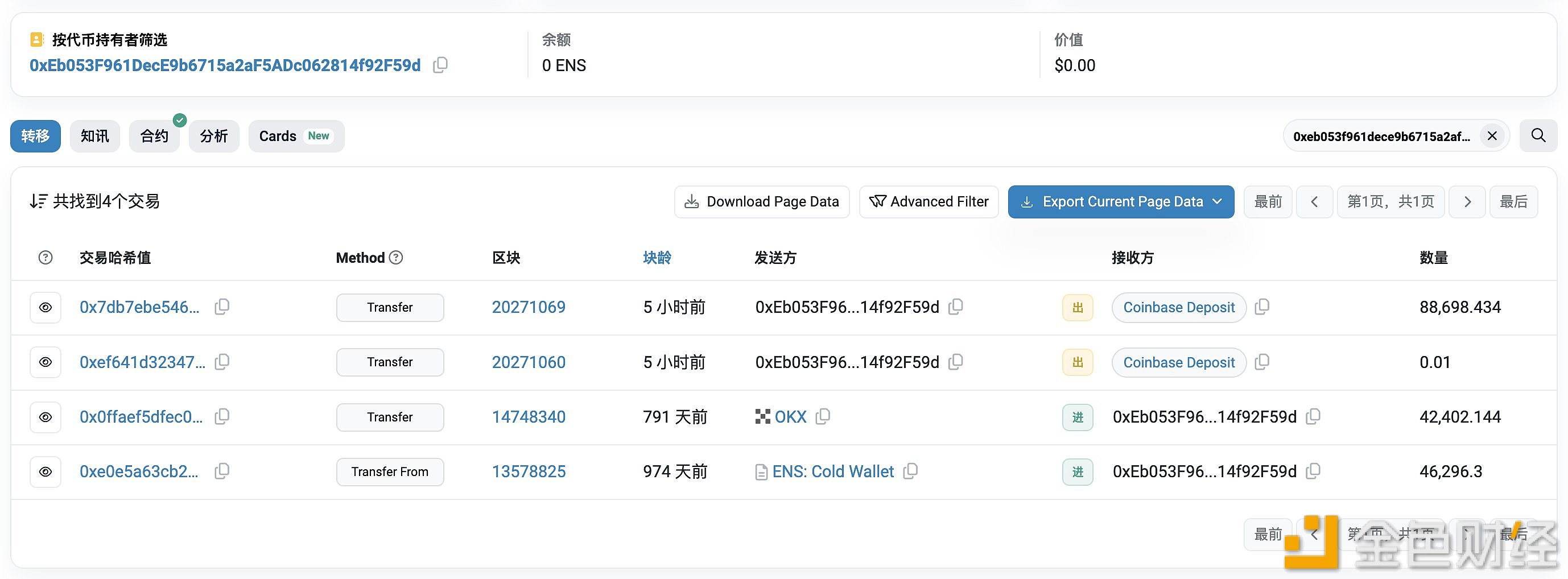Click the Method help question icon
1568x579 pixels.
[x=396, y=257]
